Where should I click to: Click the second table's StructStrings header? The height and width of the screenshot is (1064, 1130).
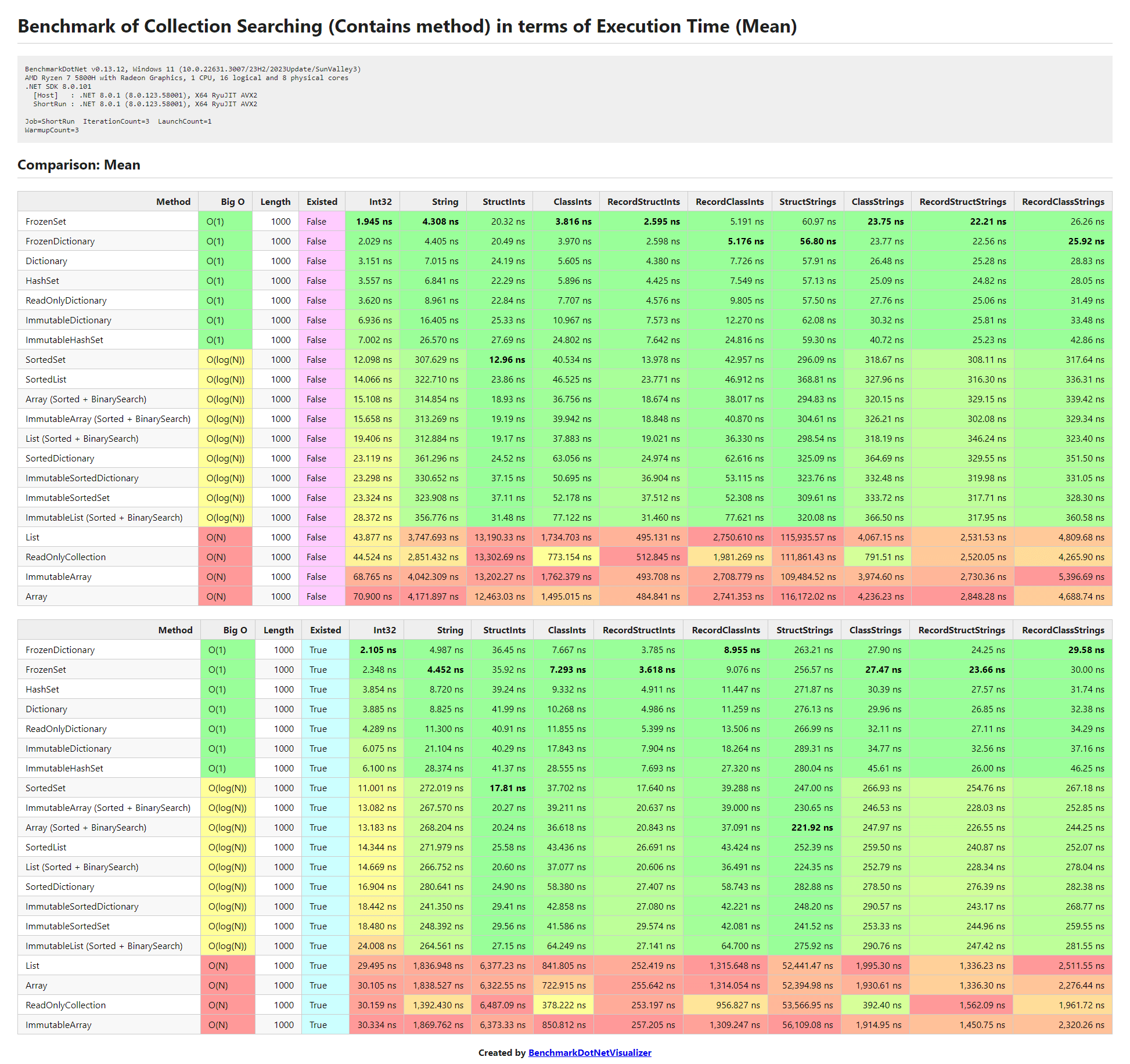pyautogui.click(x=804, y=630)
